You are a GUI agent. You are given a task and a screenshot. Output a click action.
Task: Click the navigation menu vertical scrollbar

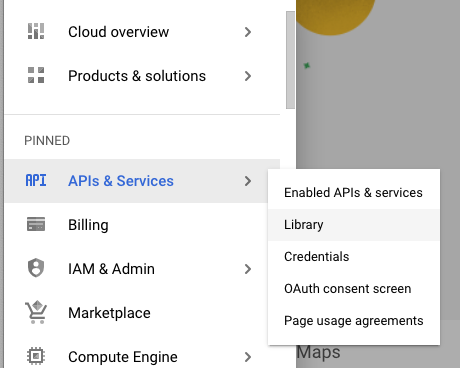point(290,60)
